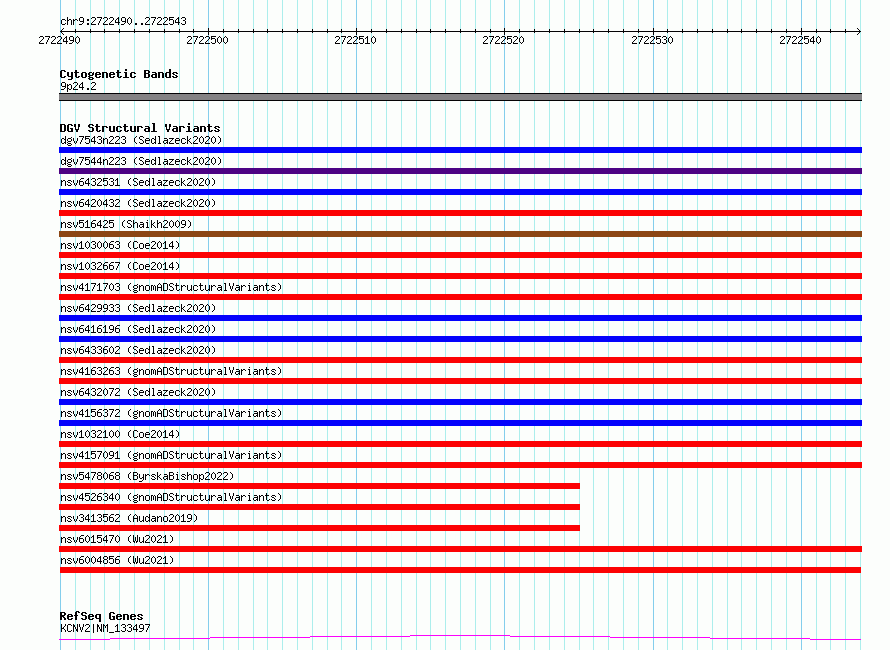Click the chr9:2722490..2722543 region label
The height and width of the screenshot is (650, 890).
tap(123, 22)
